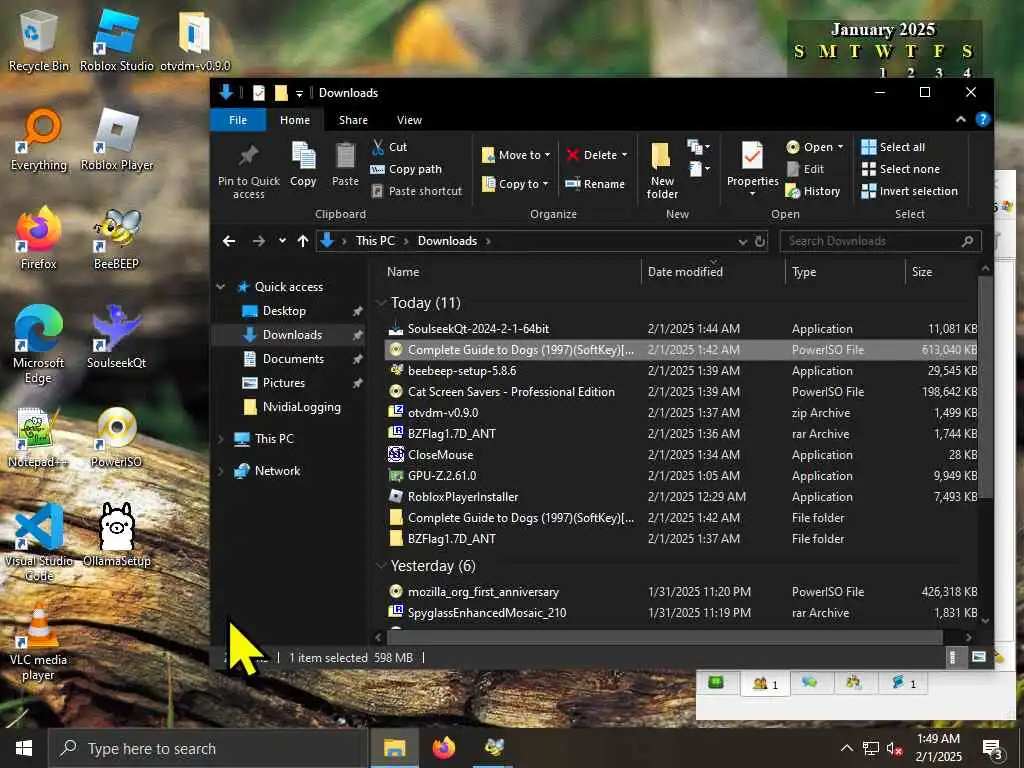Viewport: 1024px width, 768px height.
Task: Open the VLC media player desktop shortcut
Action: (39, 643)
